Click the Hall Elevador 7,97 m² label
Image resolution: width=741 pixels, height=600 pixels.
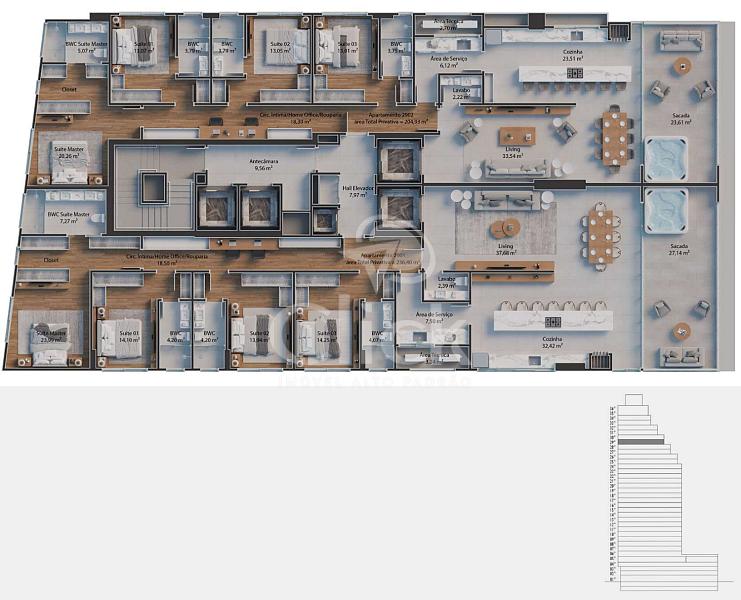coord(357,191)
